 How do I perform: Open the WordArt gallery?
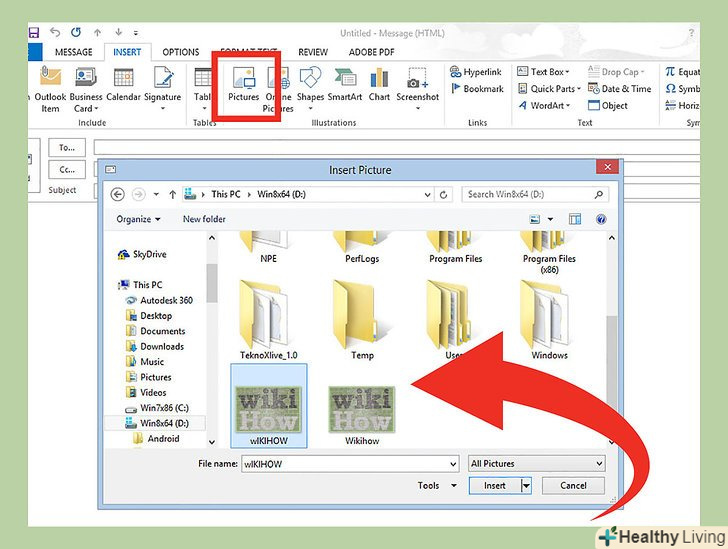coord(544,105)
